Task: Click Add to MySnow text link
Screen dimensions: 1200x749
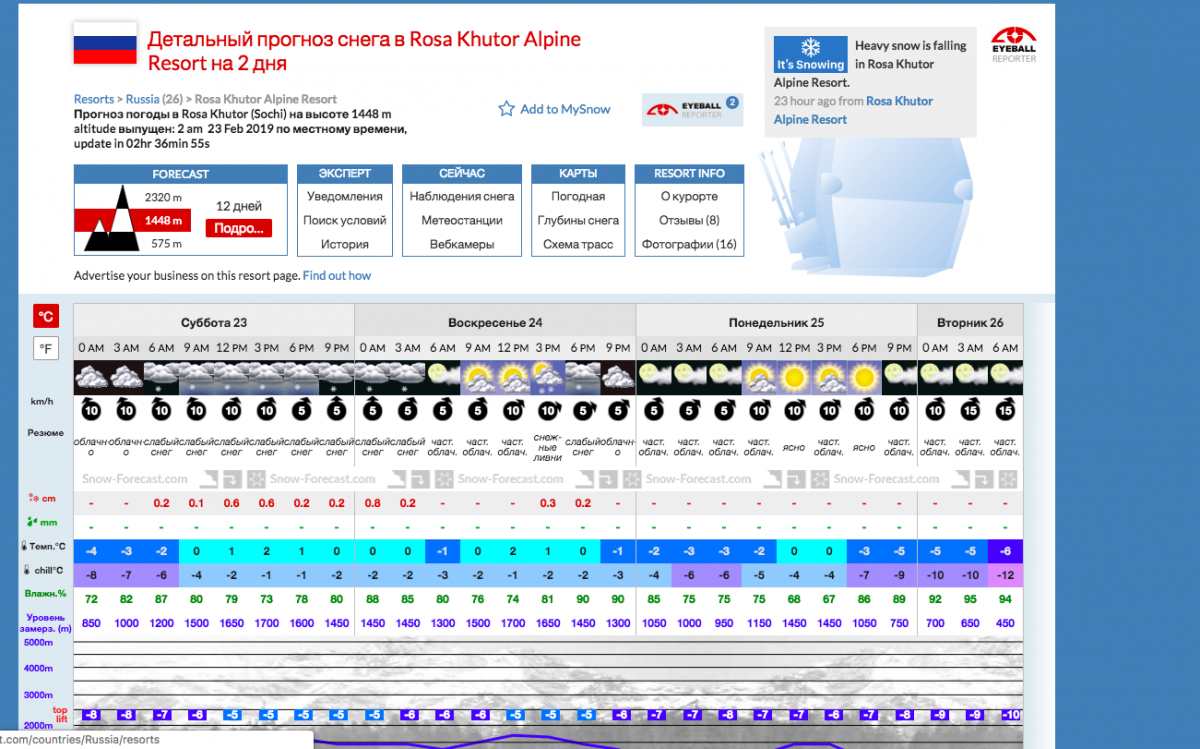Action: click(565, 109)
